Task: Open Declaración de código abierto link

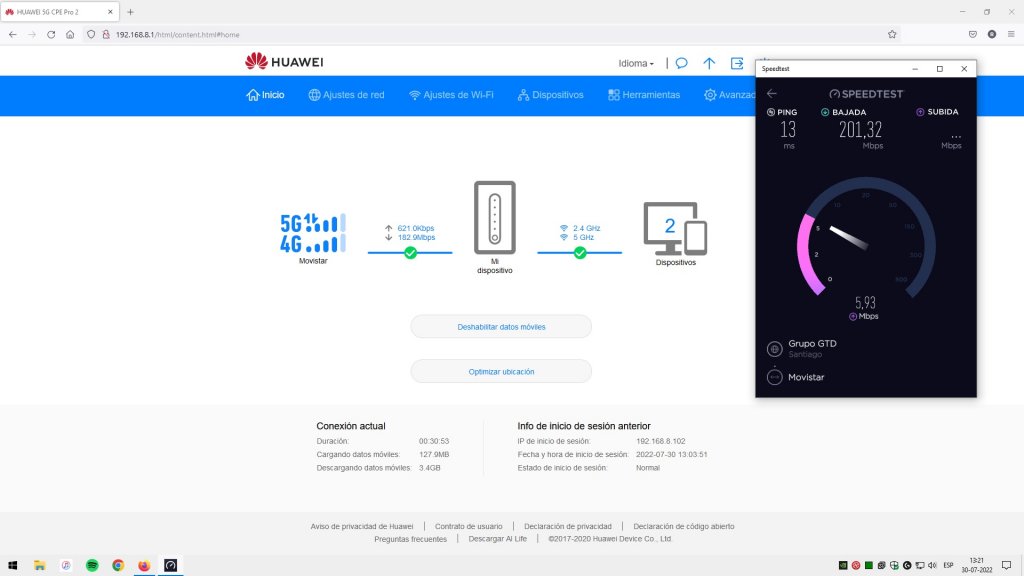Action: (x=684, y=526)
